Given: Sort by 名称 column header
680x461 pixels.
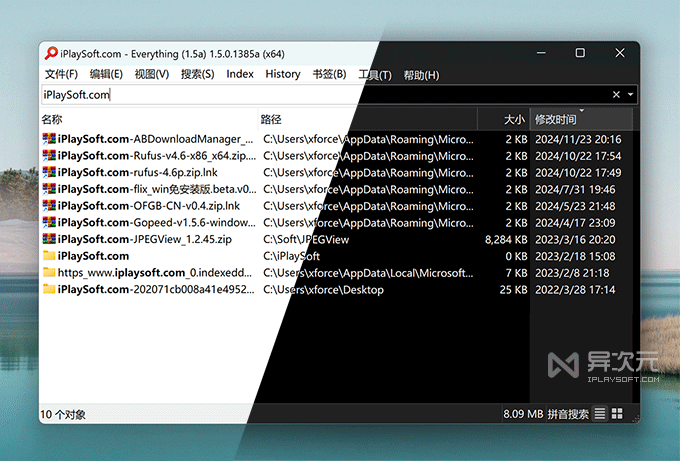Looking at the screenshot, I should tap(52, 119).
